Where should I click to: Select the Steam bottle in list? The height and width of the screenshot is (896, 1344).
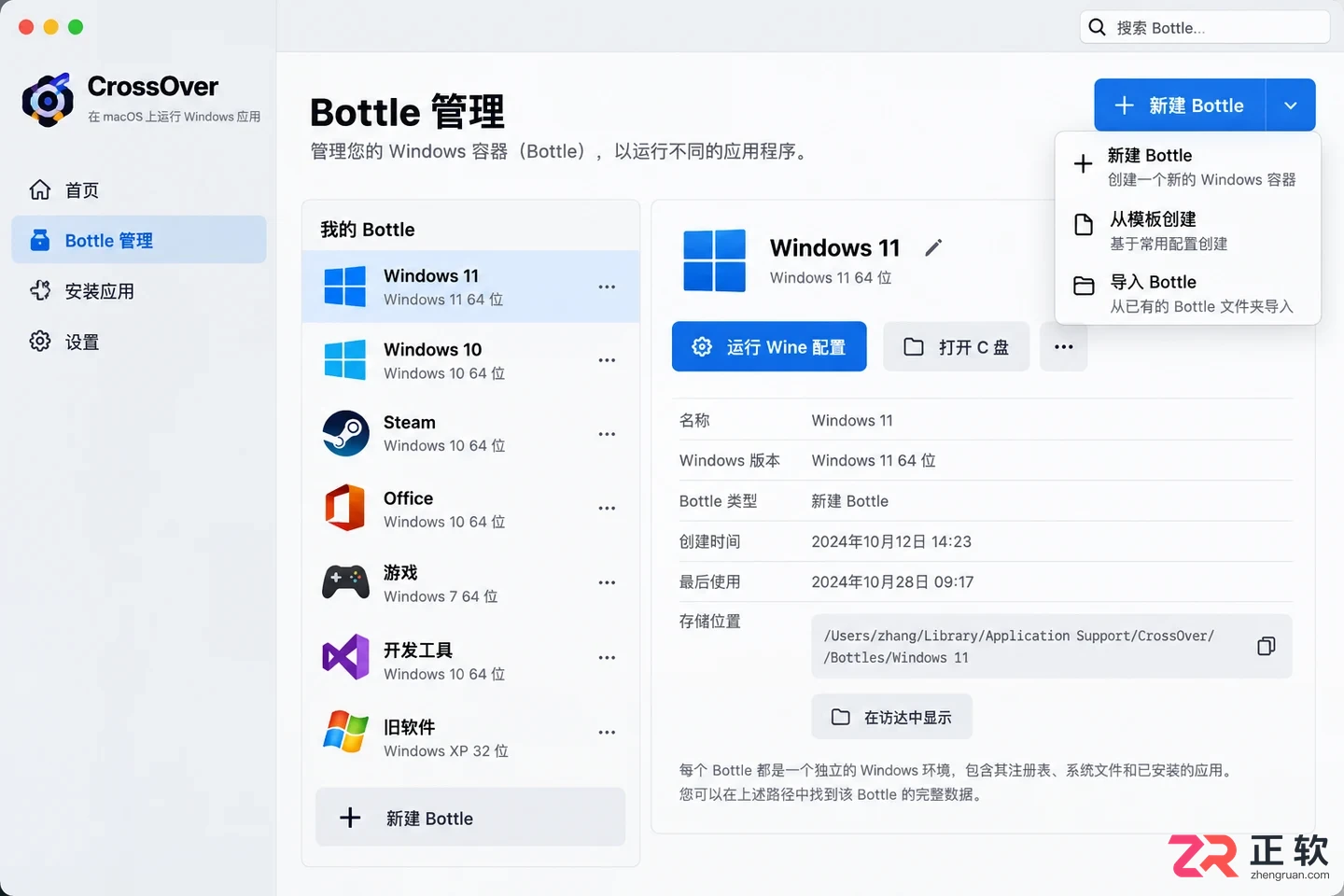471,434
